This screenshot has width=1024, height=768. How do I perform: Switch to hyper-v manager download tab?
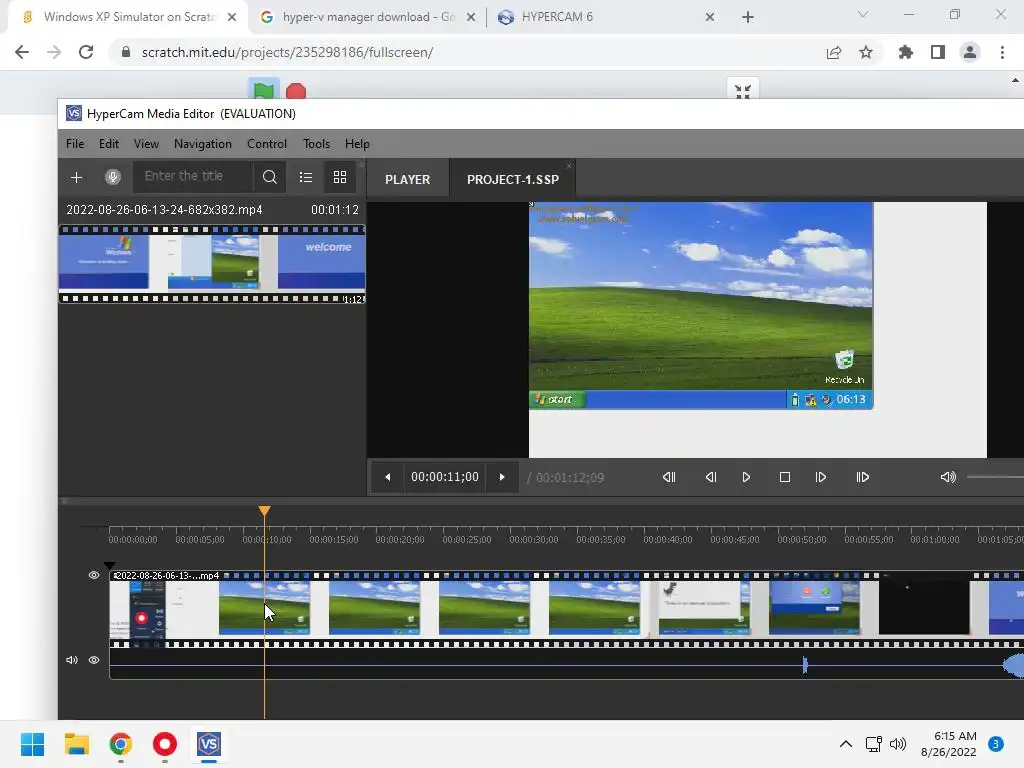368,17
